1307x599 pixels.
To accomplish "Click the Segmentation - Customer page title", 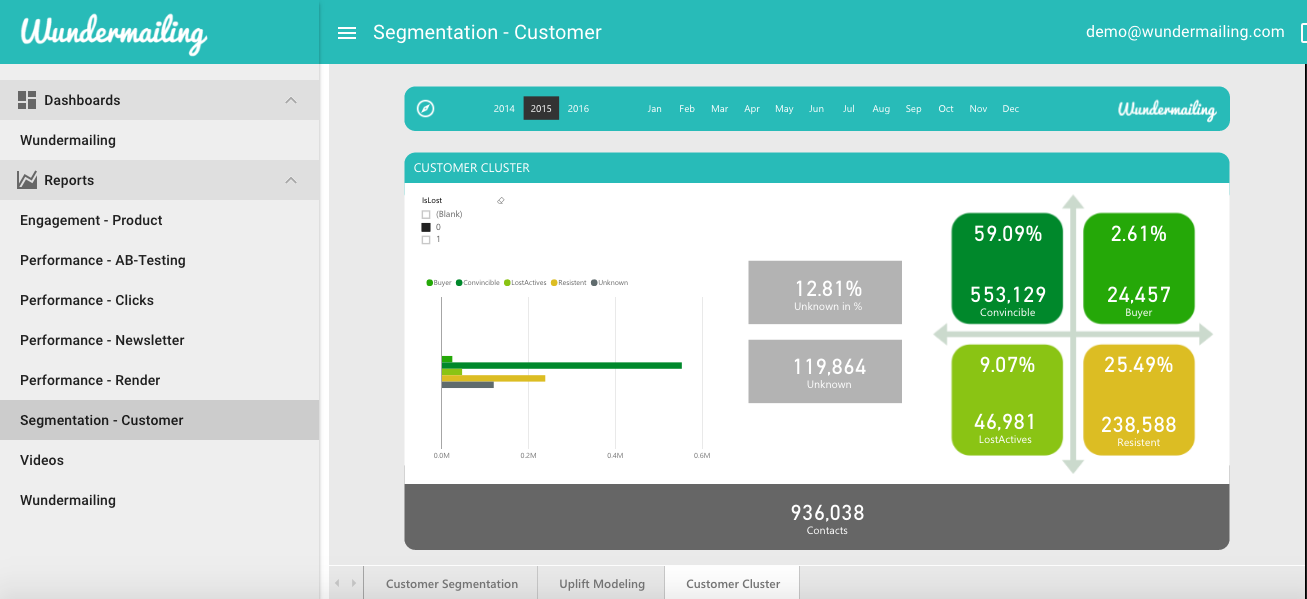I will pyautogui.click(x=487, y=32).
